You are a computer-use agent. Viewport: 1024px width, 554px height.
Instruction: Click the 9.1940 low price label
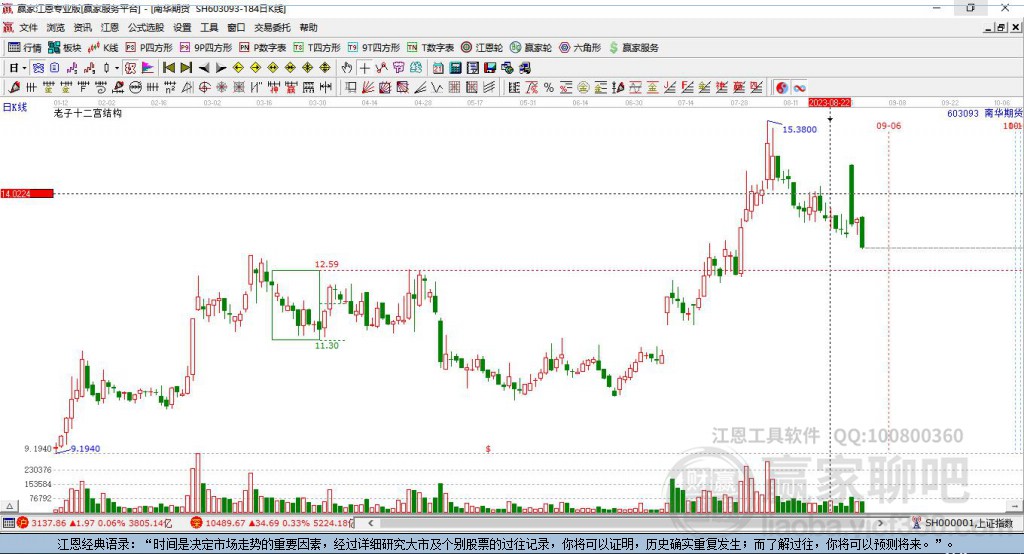[86, 449]
